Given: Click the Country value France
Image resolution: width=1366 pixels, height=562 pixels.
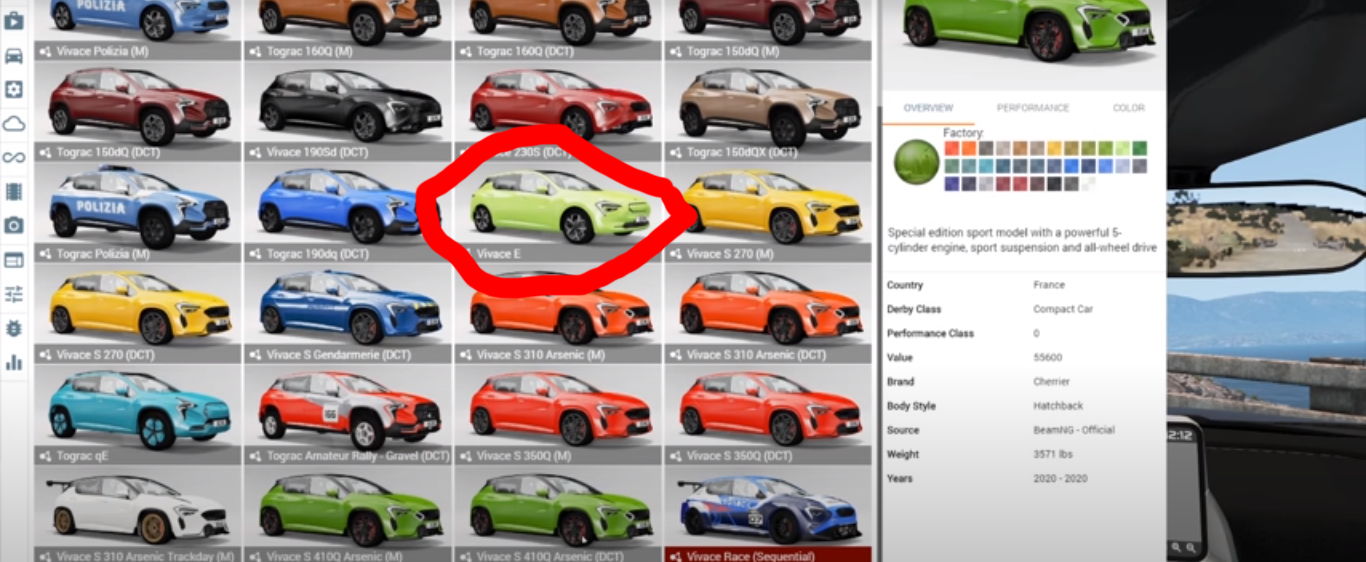Looking at the screenshot, I should click(x=1049, y=285).
